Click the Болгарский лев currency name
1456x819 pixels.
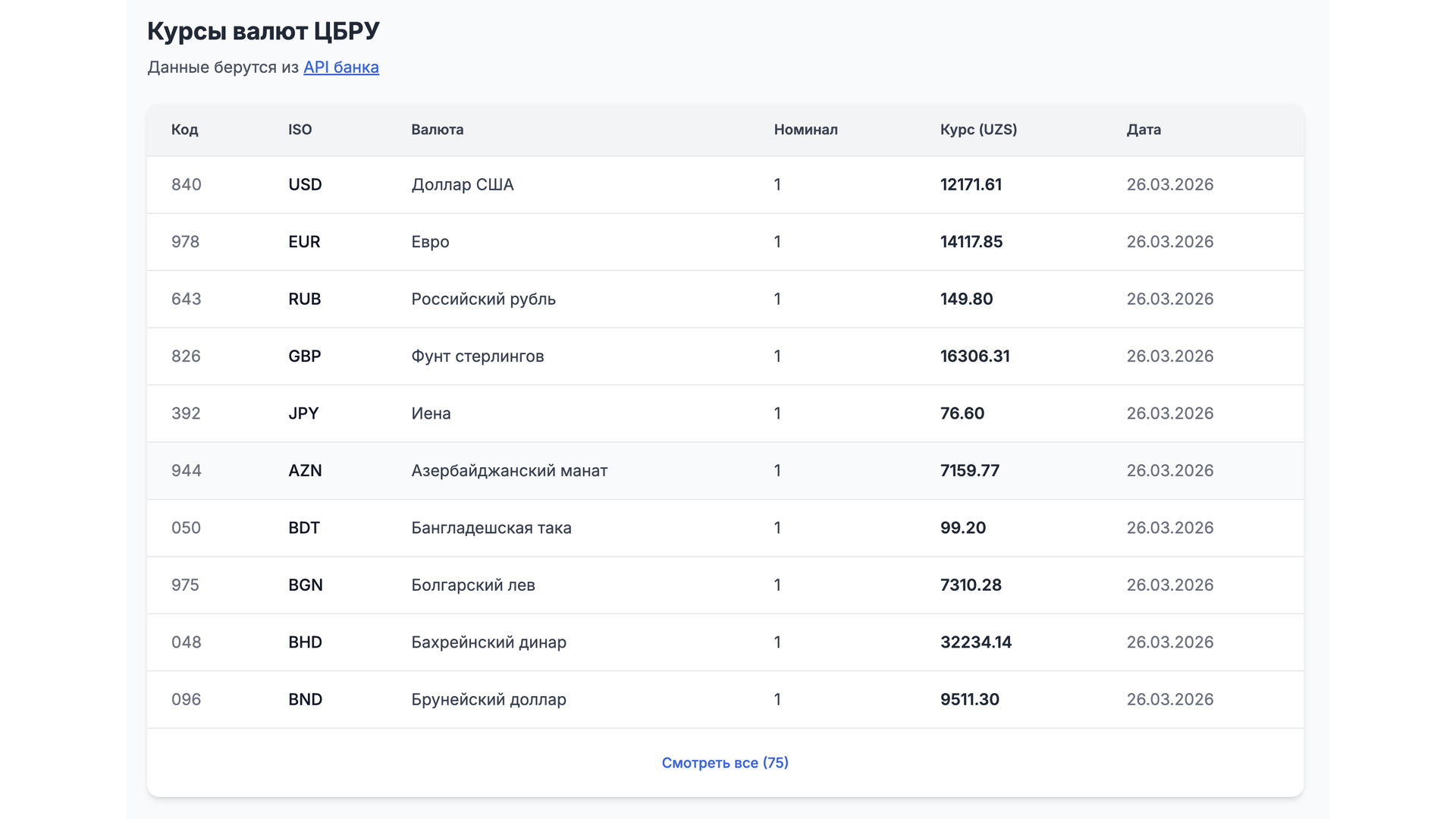click(472, 585)
